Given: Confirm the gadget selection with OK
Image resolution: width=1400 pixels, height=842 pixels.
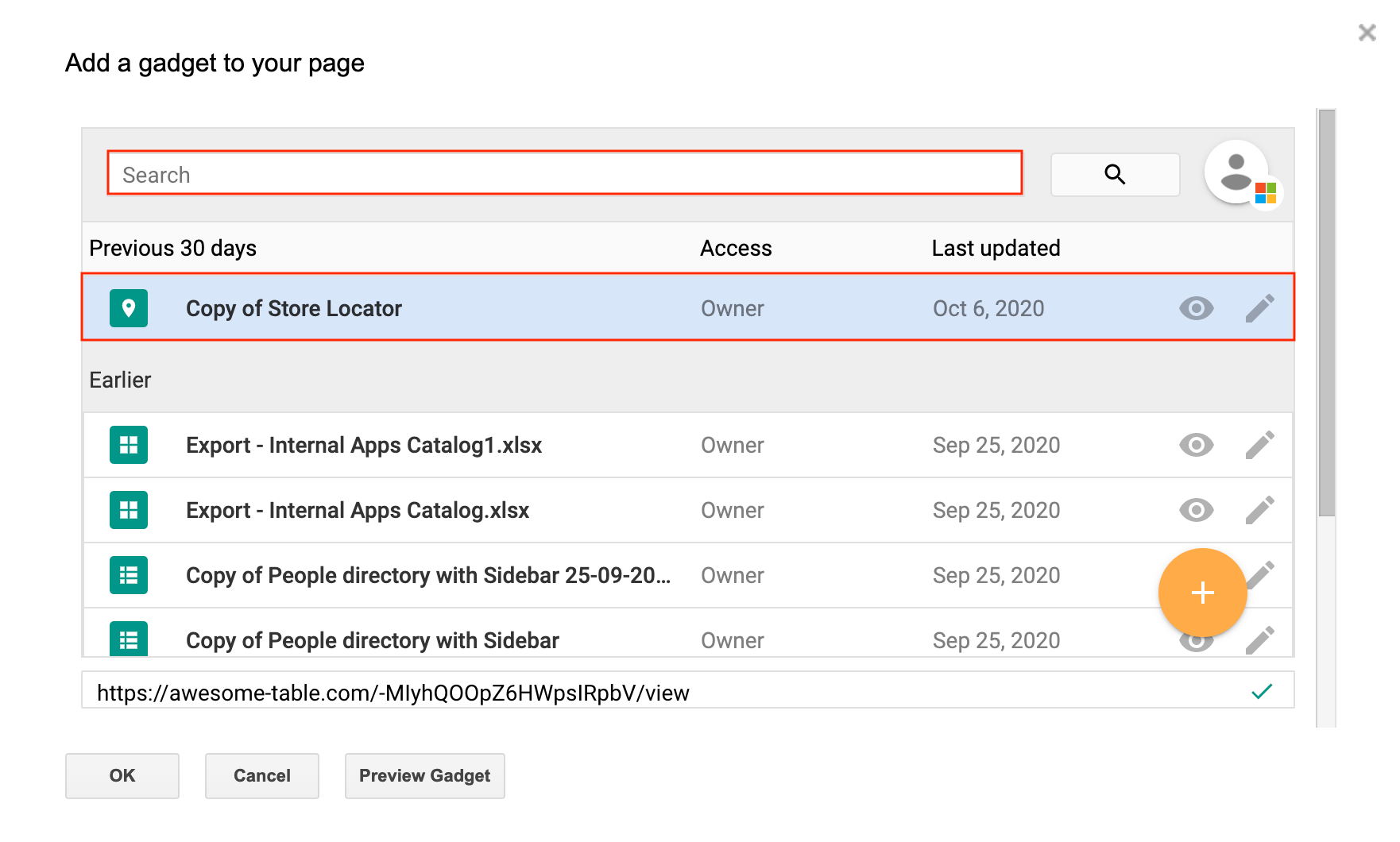Looking at the screenshot, I should coord(122,776).
